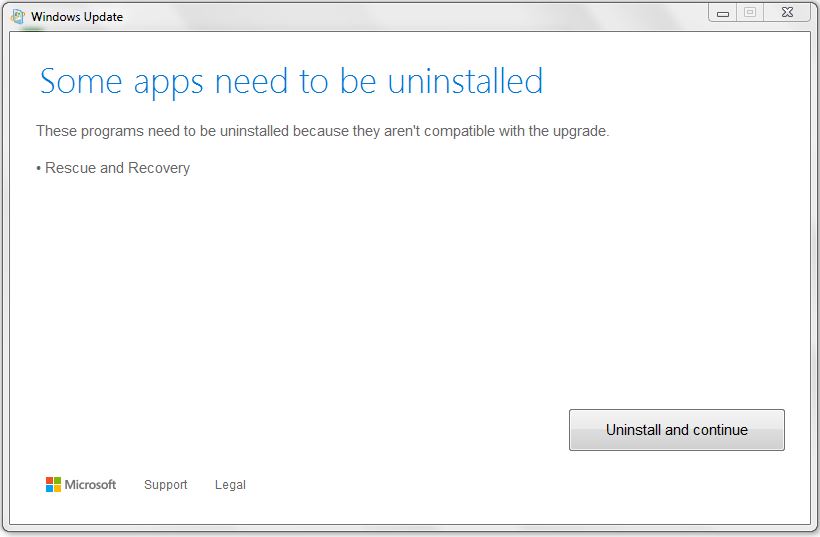820x537 pixels.
Task: Open the Legal link
Action: [x=230, y=485]
